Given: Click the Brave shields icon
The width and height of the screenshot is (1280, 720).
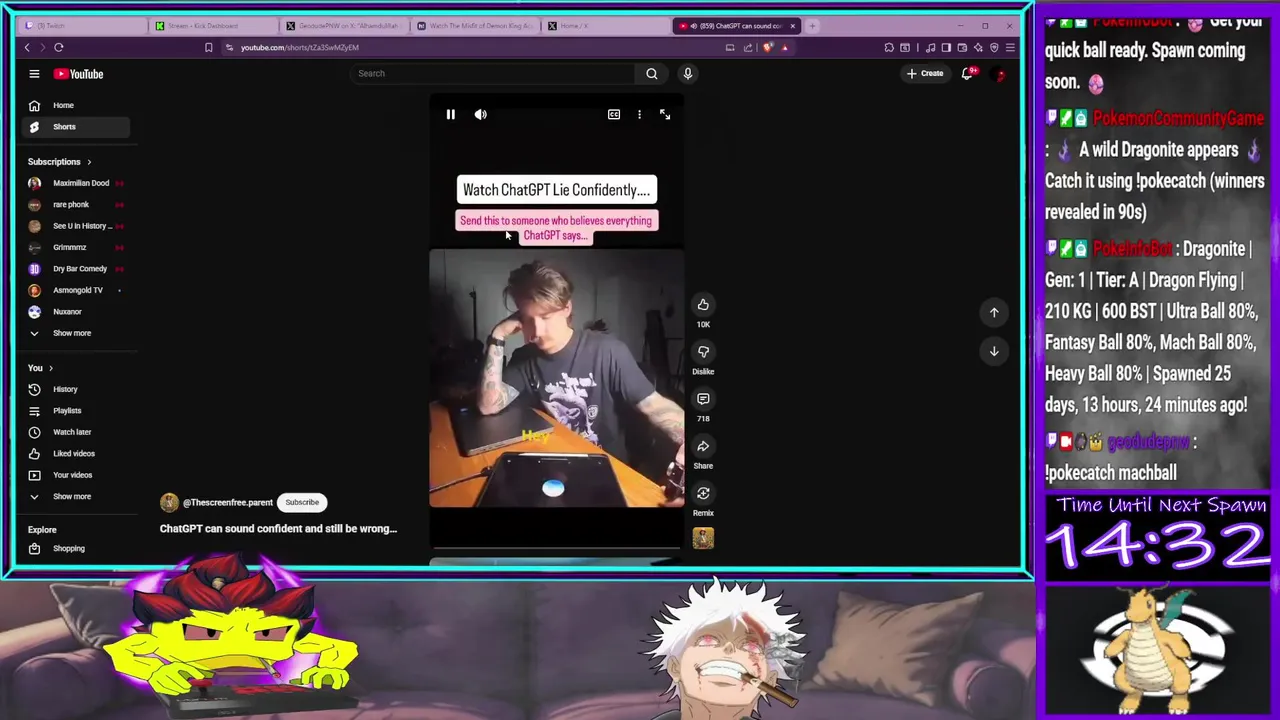Looking at the screenshot, I should click(x=768, y=47).
